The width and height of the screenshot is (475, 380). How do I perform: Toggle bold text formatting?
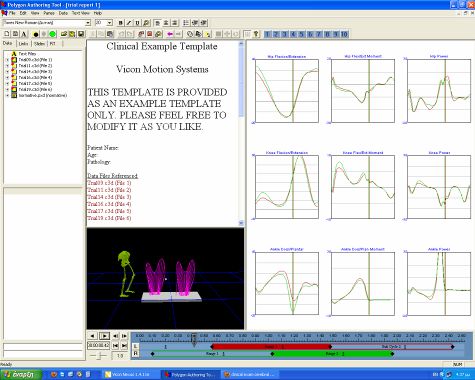(121, 23)
